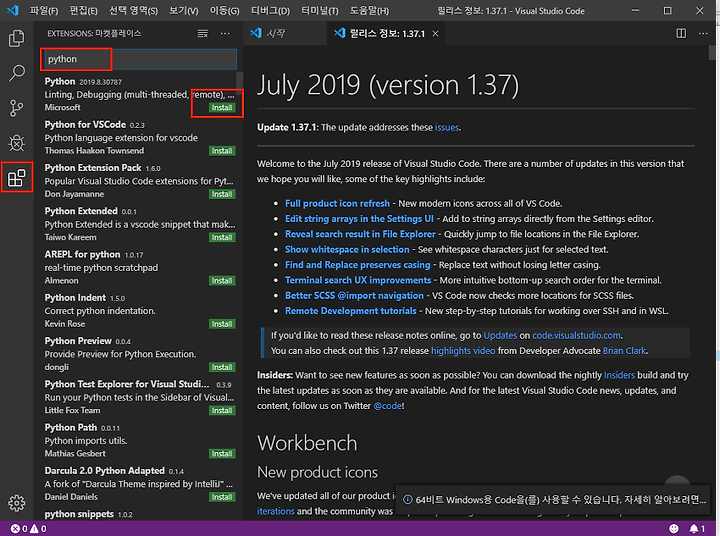Install Python Indent extension

(222, 324)
